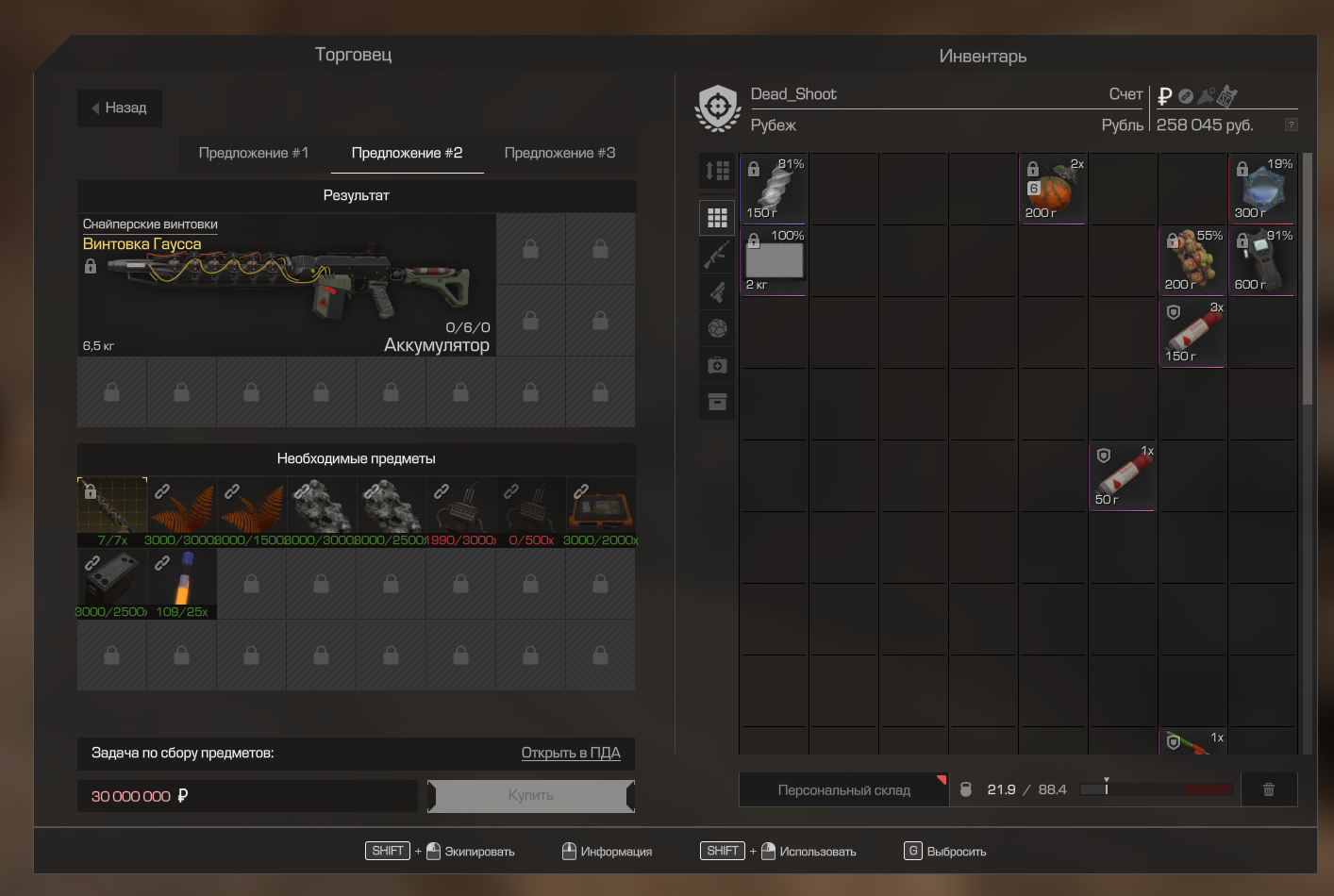Viewport: 1334px width, 896px height.
Task: Open Персональный склад storage
Action: (x=843, y=790)
